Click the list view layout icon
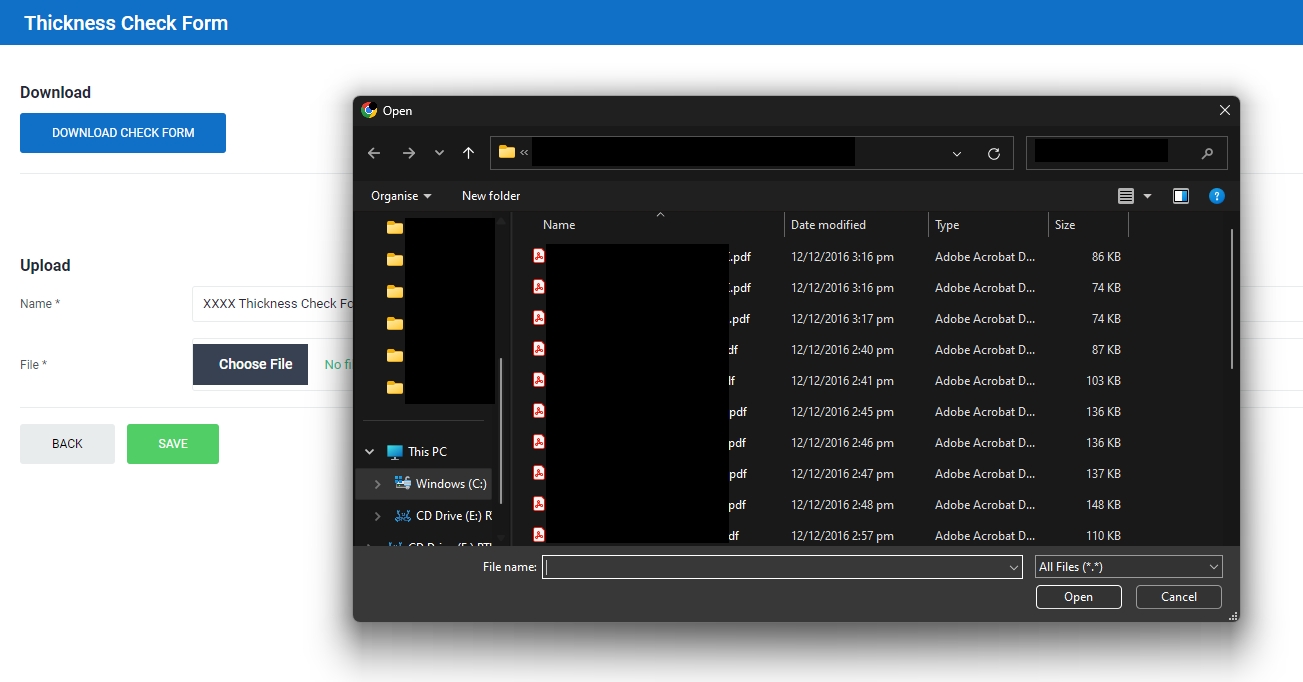The image size is (1303, 682). [x=1126, y=196]
